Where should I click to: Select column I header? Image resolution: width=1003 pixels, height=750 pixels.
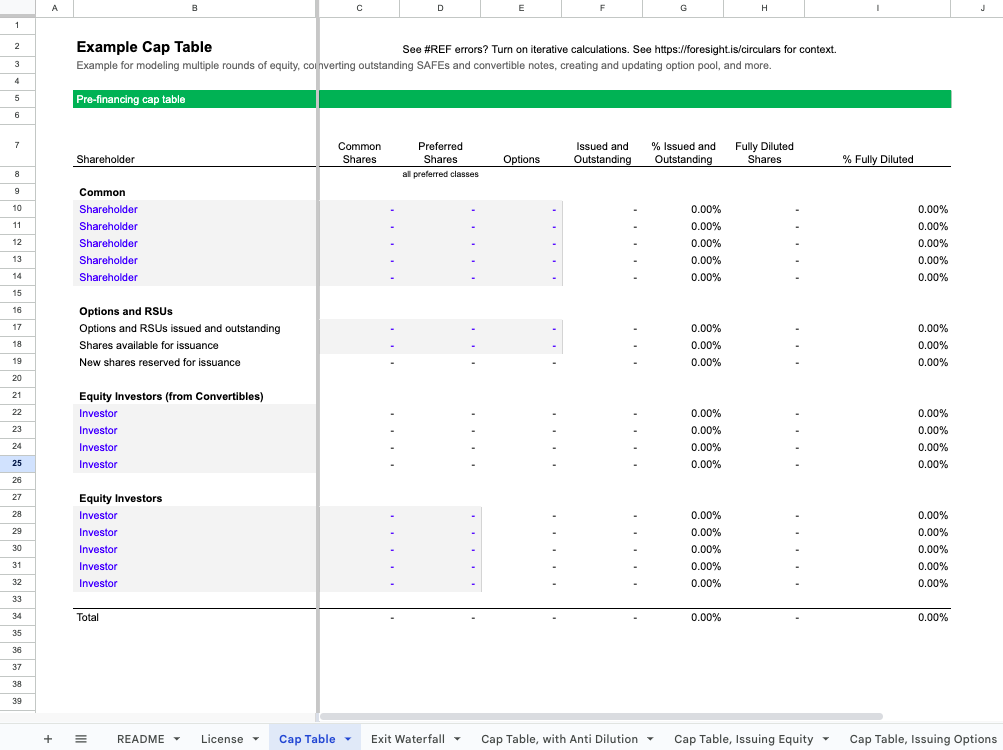tap(878, 8)
